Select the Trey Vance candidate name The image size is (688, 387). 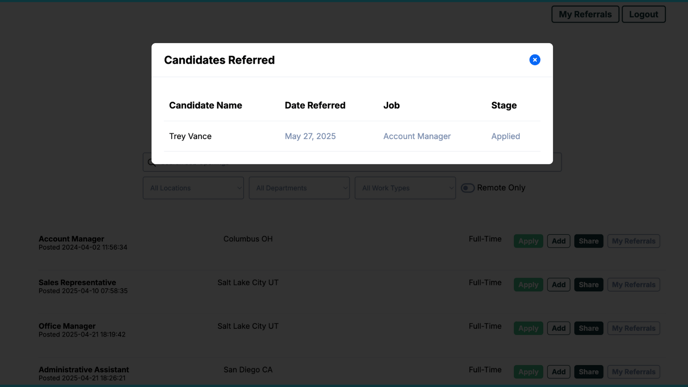coord(190,136)
